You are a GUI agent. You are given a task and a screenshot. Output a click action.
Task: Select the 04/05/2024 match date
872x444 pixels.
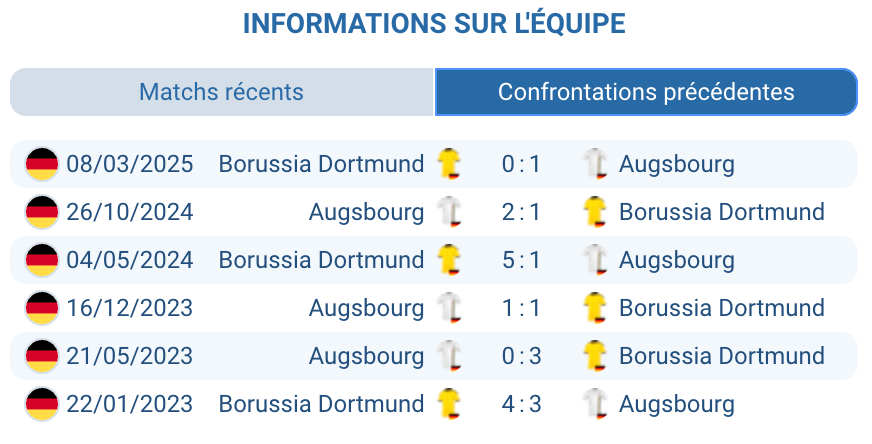[130, 260]
